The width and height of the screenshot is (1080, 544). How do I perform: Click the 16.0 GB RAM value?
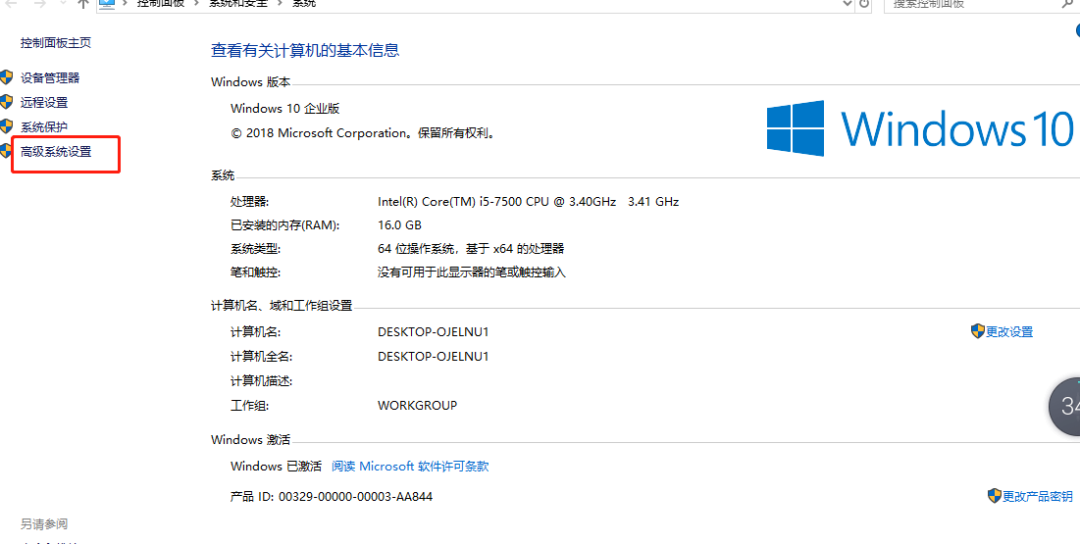coord(399,225)
